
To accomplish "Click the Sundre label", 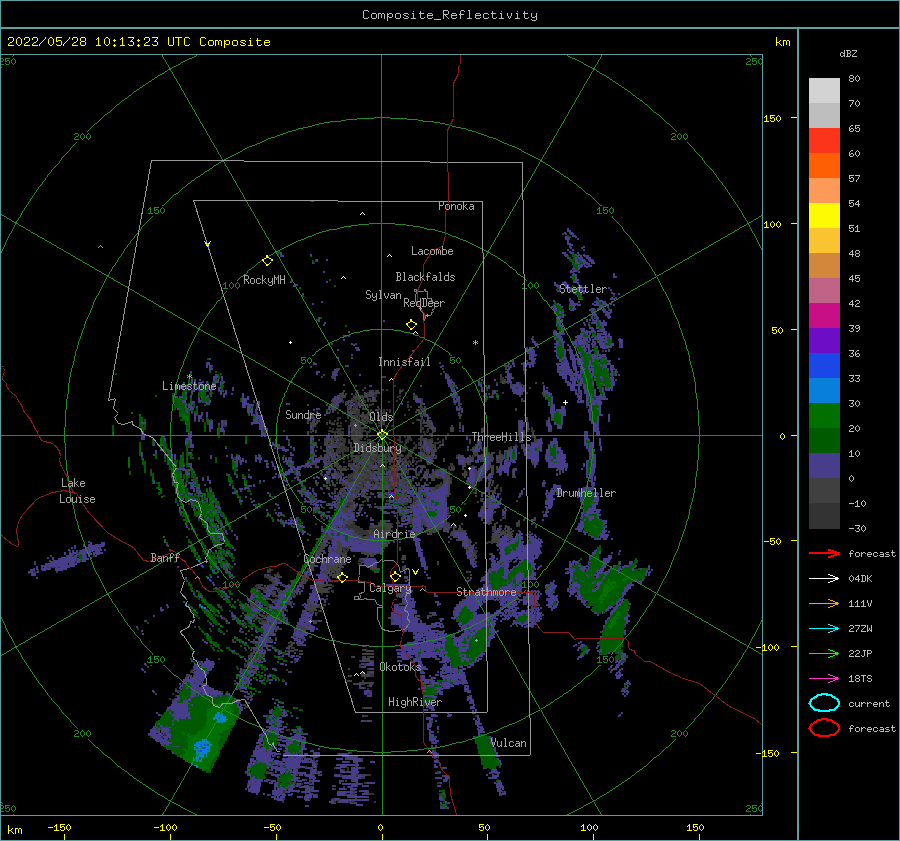I will pos(304,415).
